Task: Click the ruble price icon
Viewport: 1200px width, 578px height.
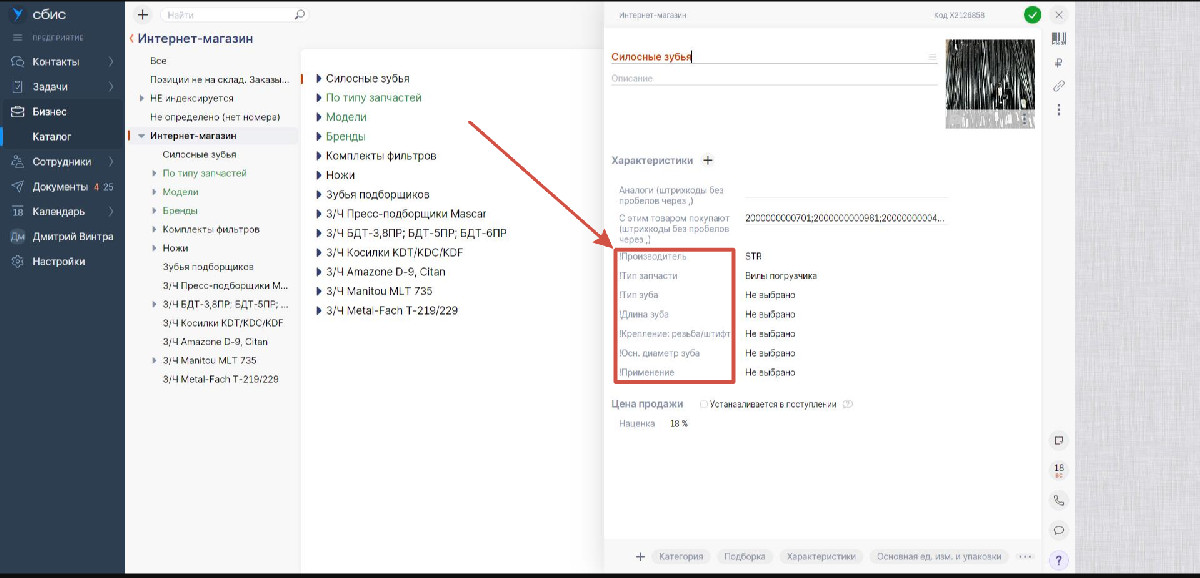Action: click(1059, 62)
